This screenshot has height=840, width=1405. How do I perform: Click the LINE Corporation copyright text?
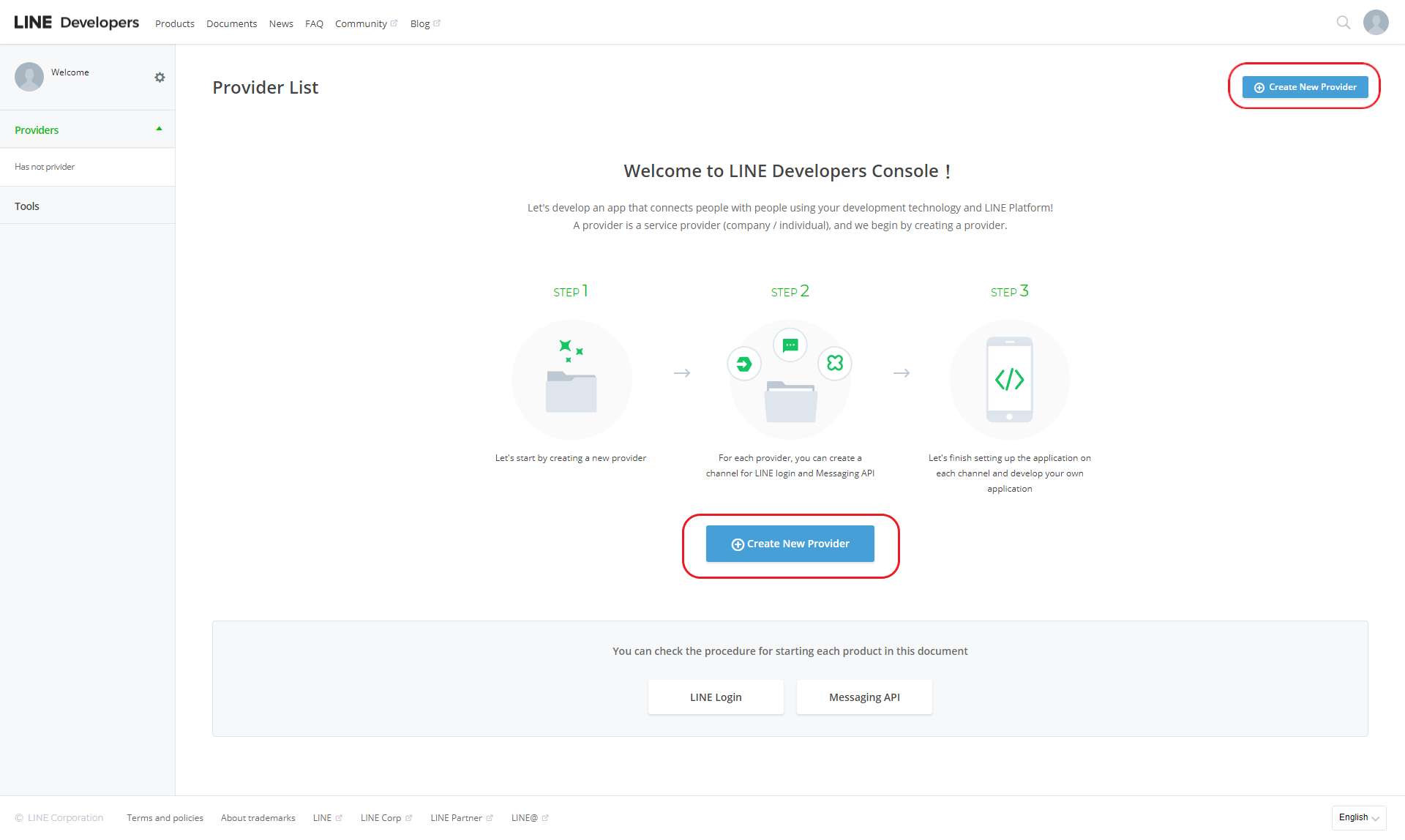pyautogui.click(x=59, y=818)
